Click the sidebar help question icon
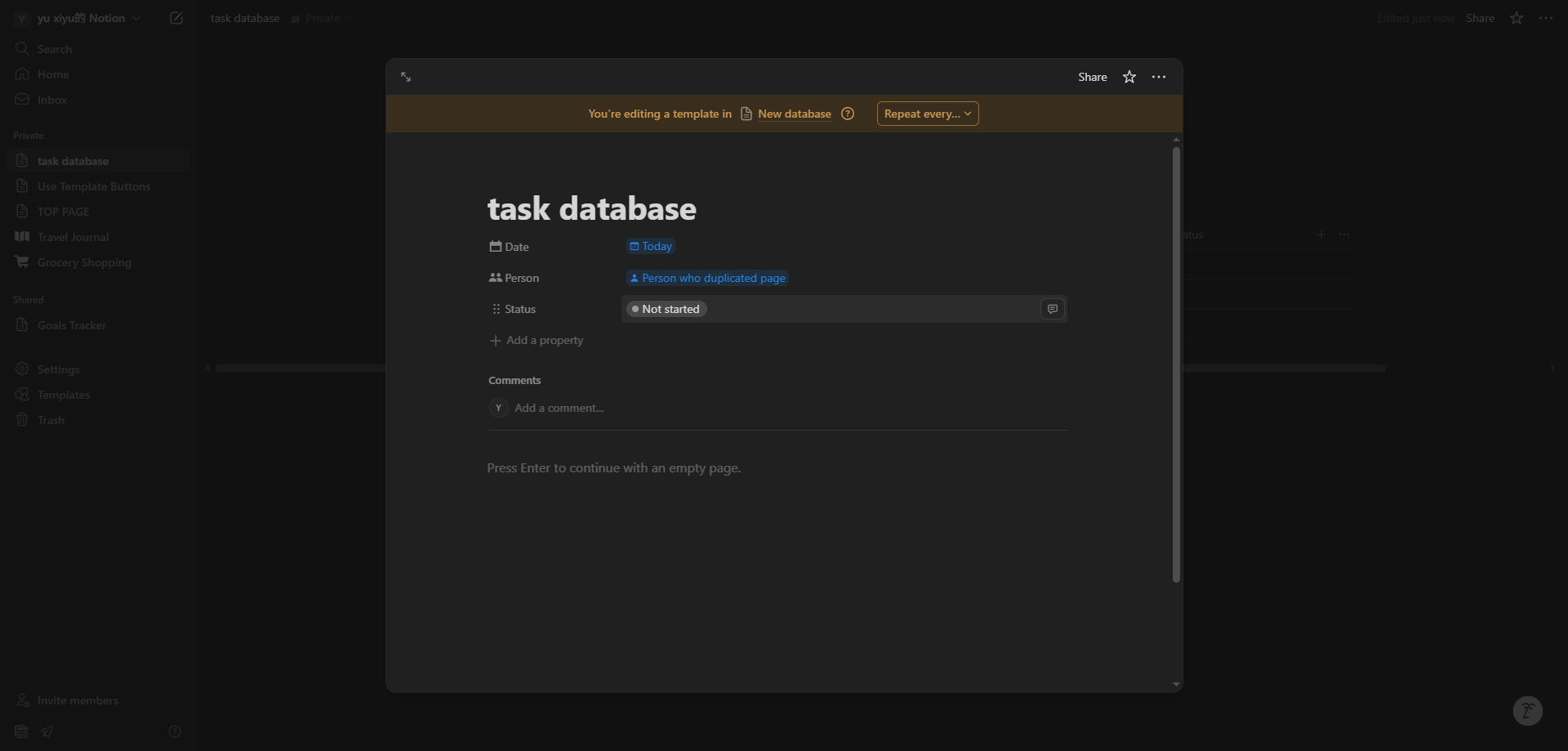1568x751 pixels. coord(175,731)
